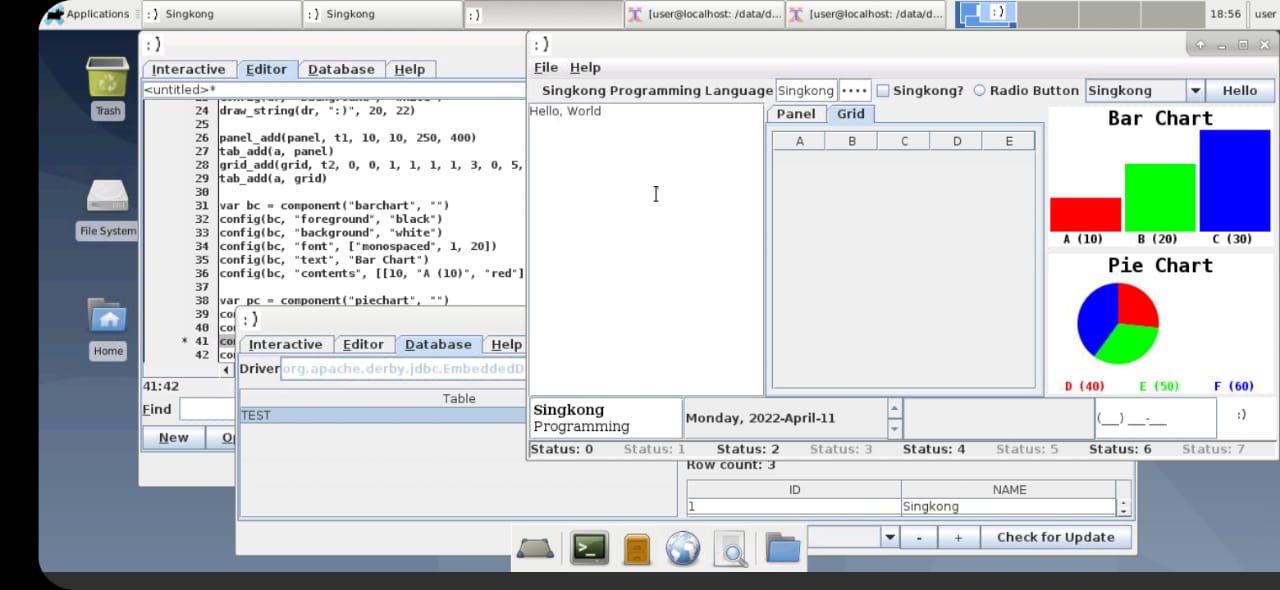Click the Hello button
Viewport: 1280px width, 590px height.
[1240, 90]
